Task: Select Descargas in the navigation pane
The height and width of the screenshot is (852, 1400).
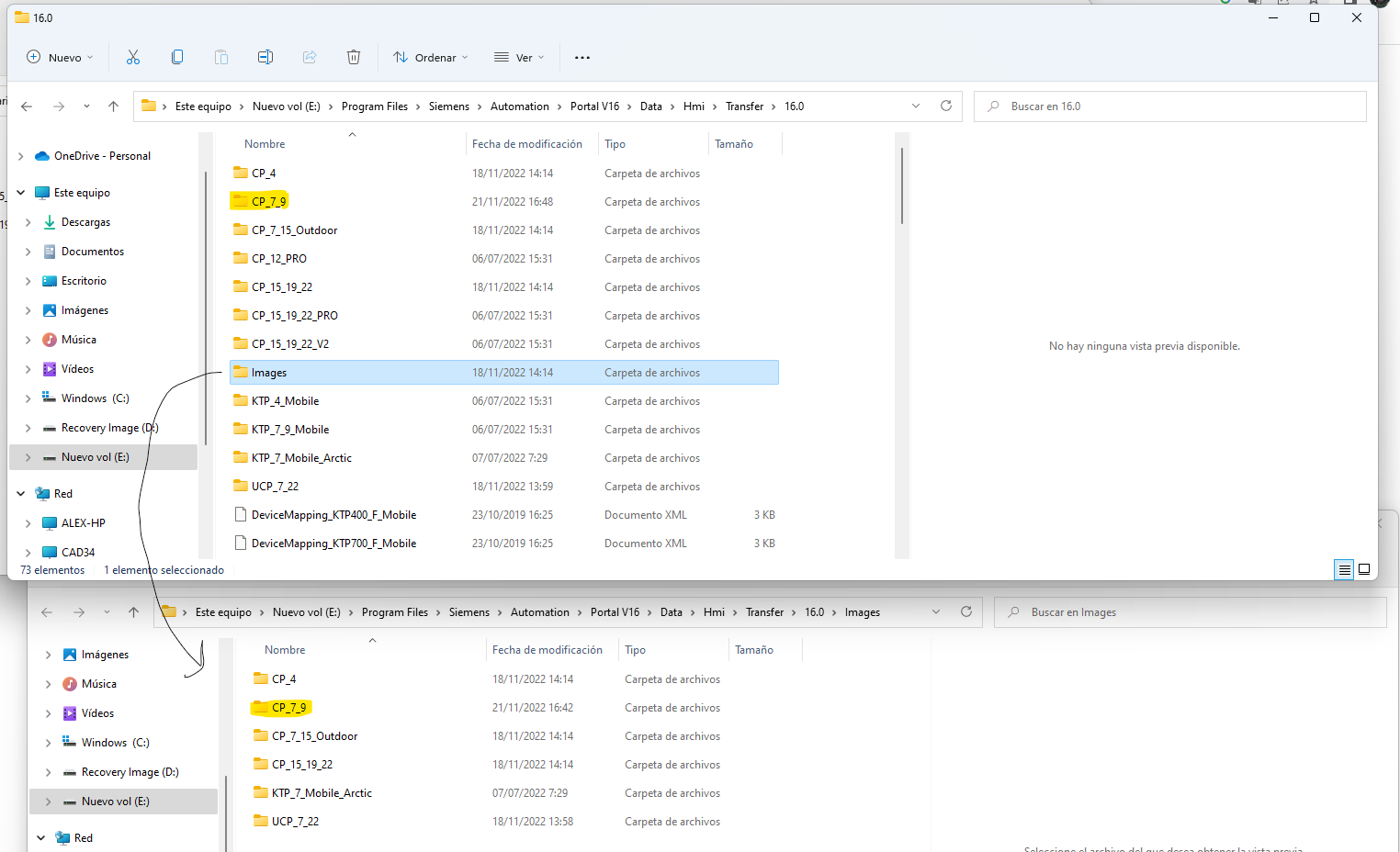Action: (85, 222)
